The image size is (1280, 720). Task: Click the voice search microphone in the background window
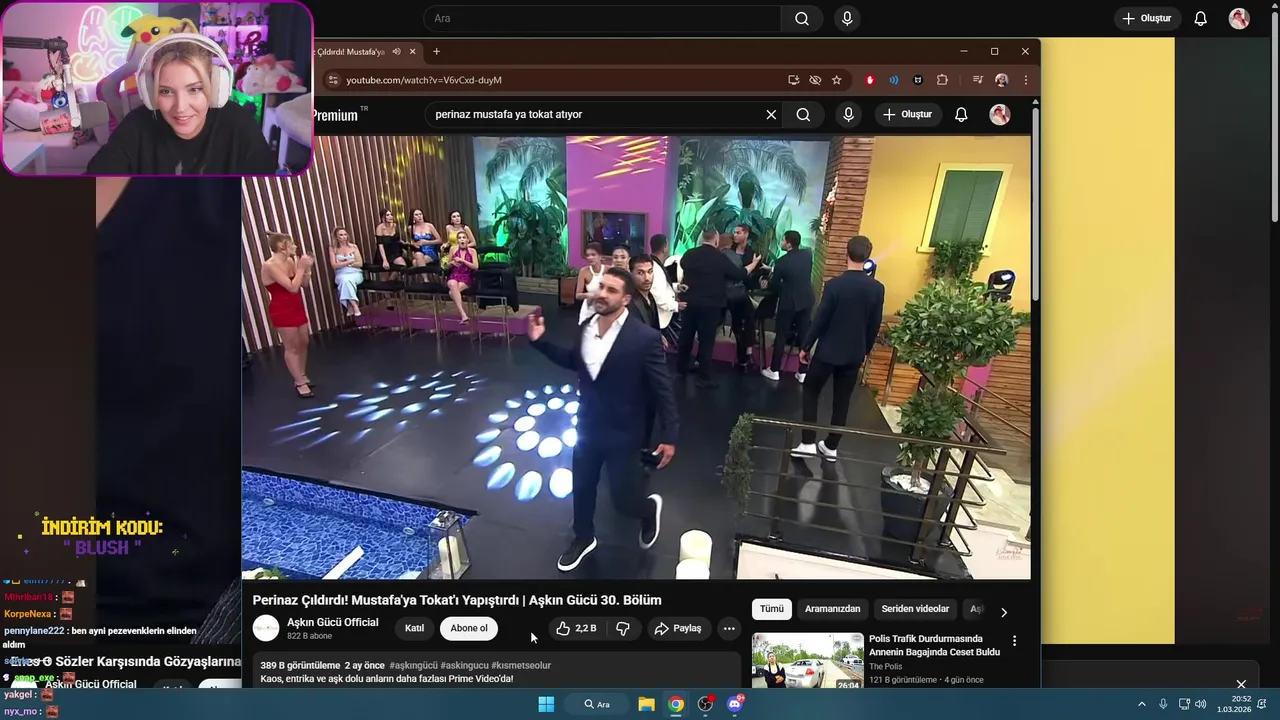coord(847,19)
